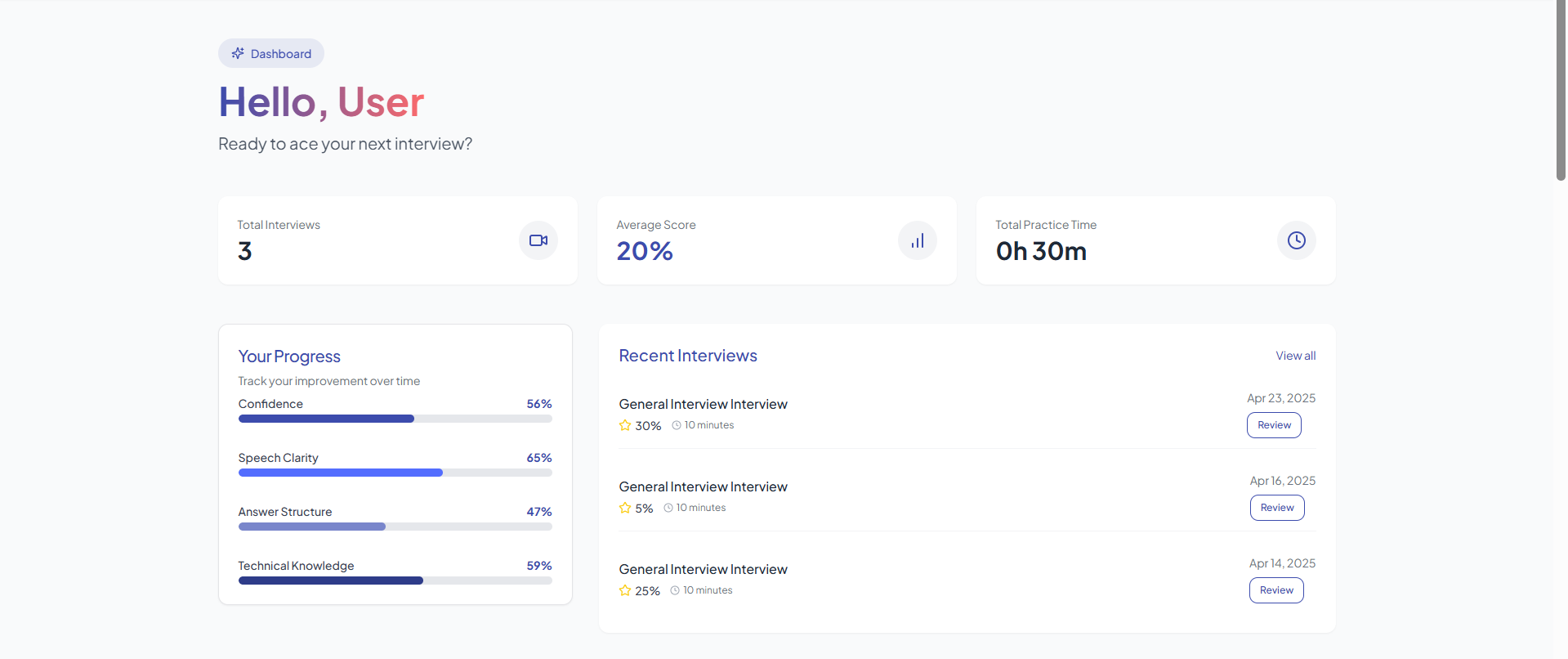Click the clock icon for Total Practice Time
Image resolution: width=1568 pixels, height=659 pixels.
tap(1296, 240)
